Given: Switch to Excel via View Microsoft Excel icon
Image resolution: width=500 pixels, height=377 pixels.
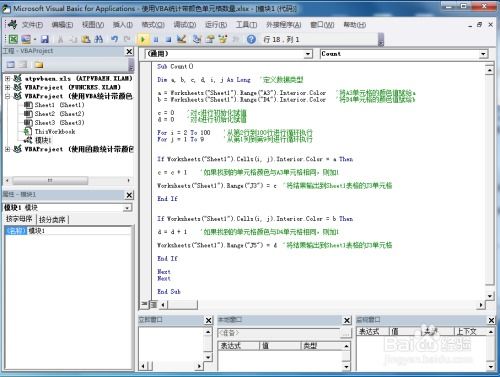Looking at the screenshot, I should 13,39.
